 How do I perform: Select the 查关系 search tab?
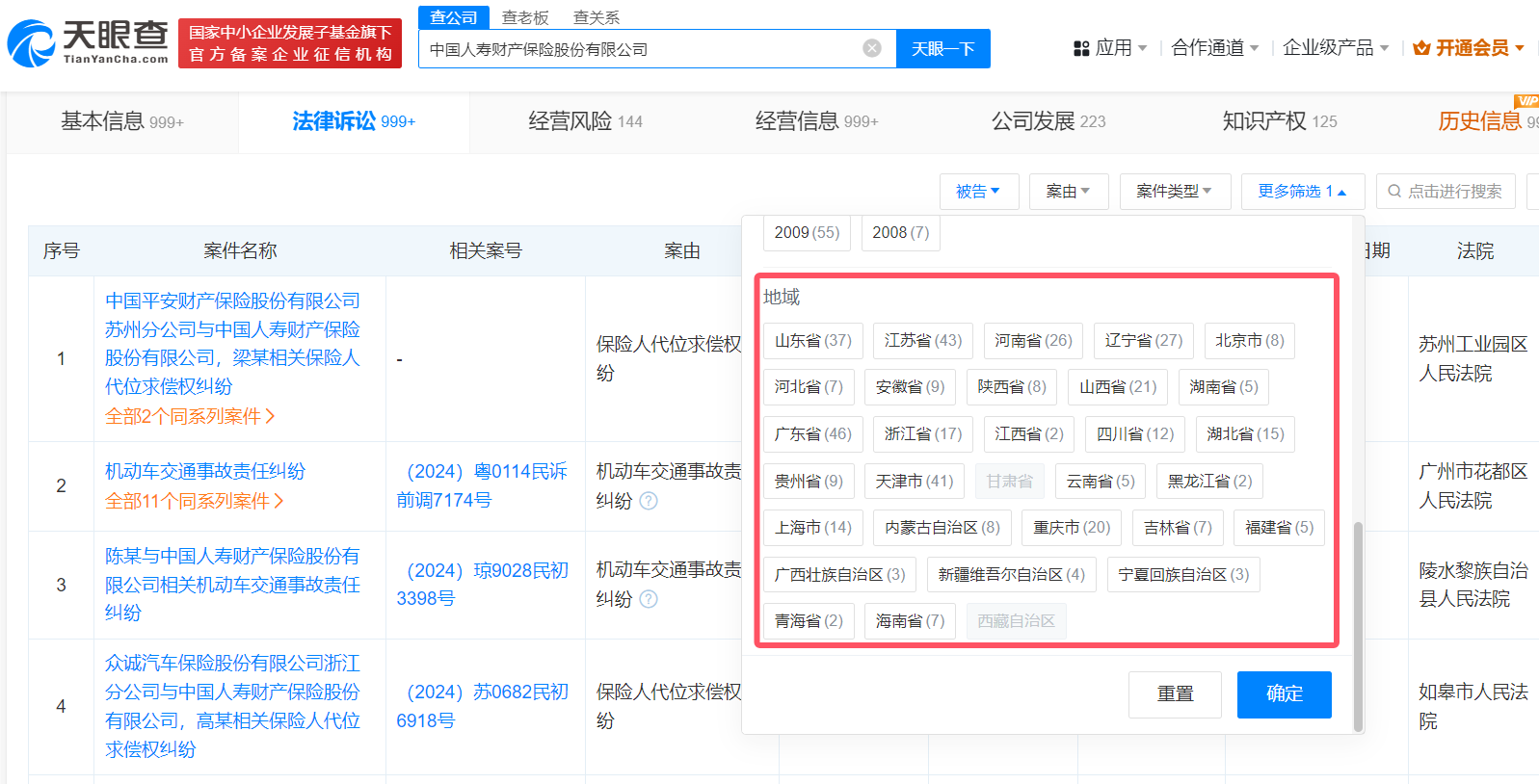coord(597,17)
